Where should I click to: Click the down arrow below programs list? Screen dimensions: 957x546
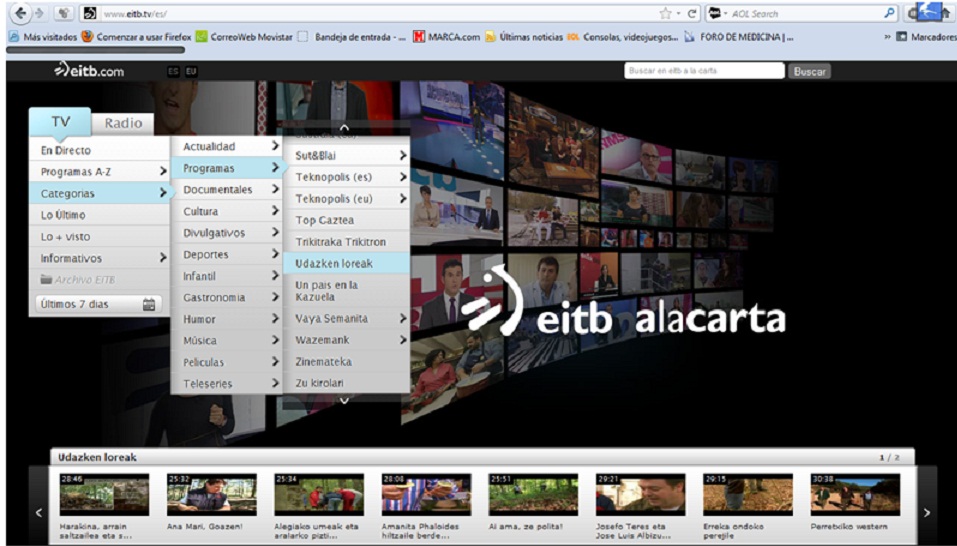point(344,400)
